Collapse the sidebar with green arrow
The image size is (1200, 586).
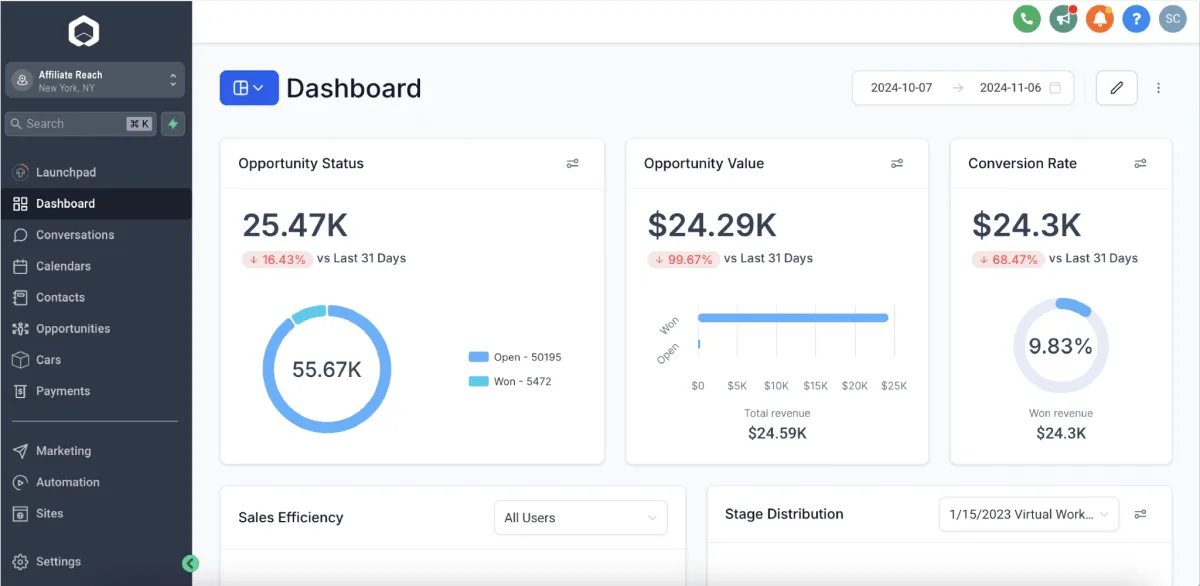point(191,563)
